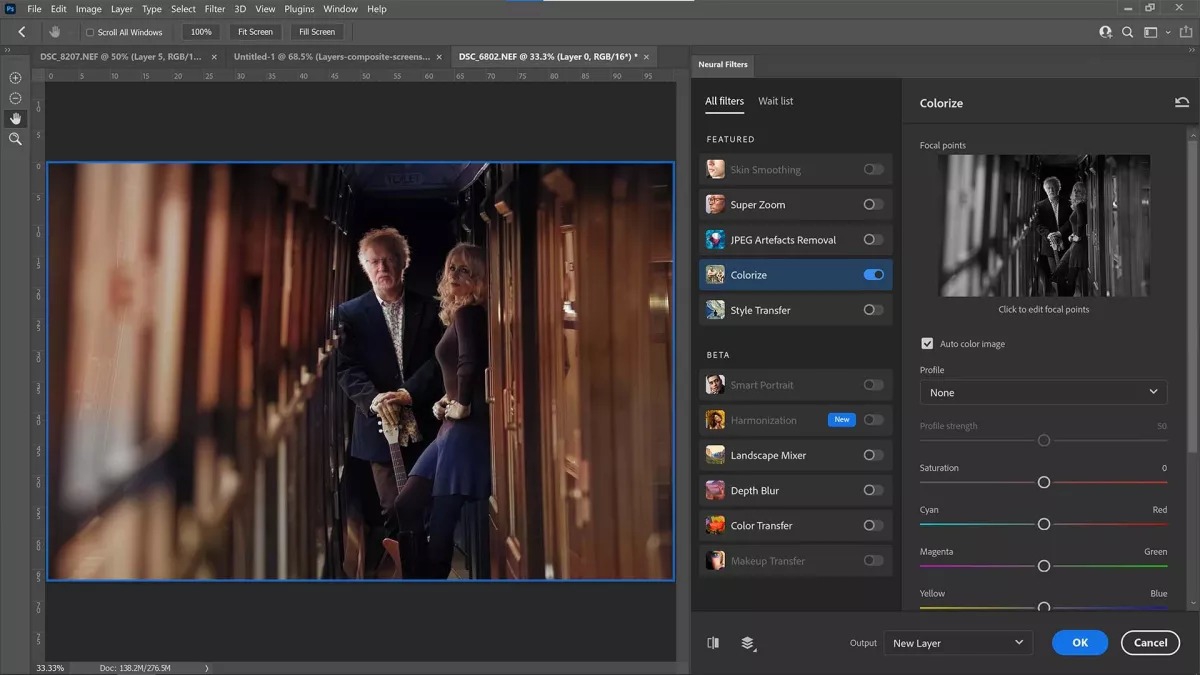1200x675 pixels.
Task: Click the OK button
Action: click(x=1079, y=643)
